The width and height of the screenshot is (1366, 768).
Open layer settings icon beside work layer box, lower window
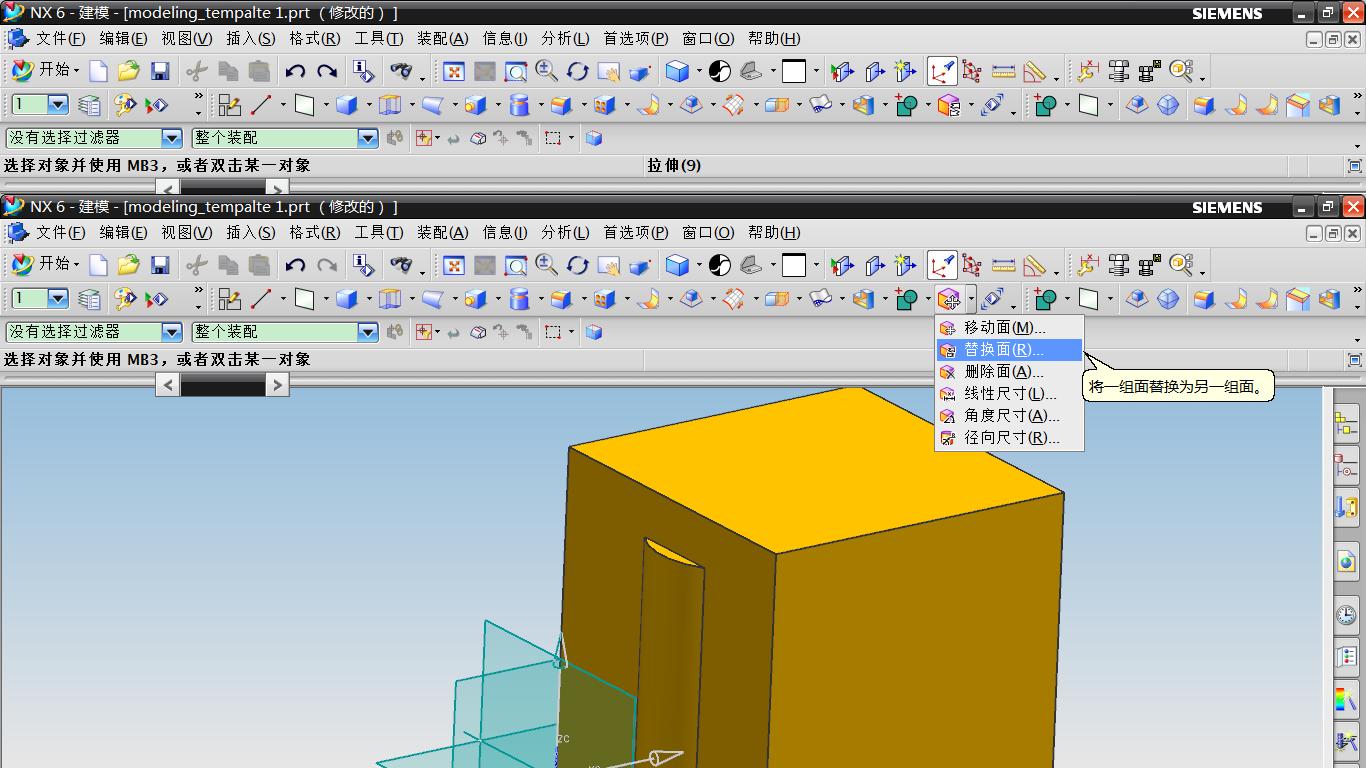point(89,299)
